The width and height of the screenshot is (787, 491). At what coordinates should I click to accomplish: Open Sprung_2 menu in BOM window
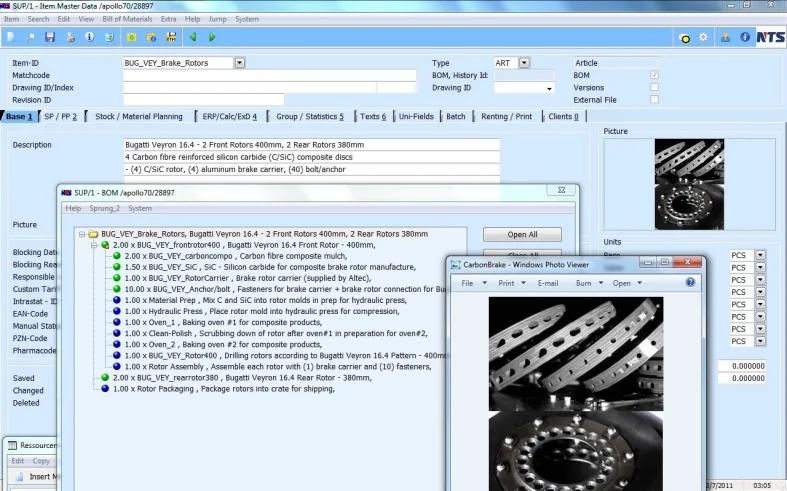click(x=104, y=208)
